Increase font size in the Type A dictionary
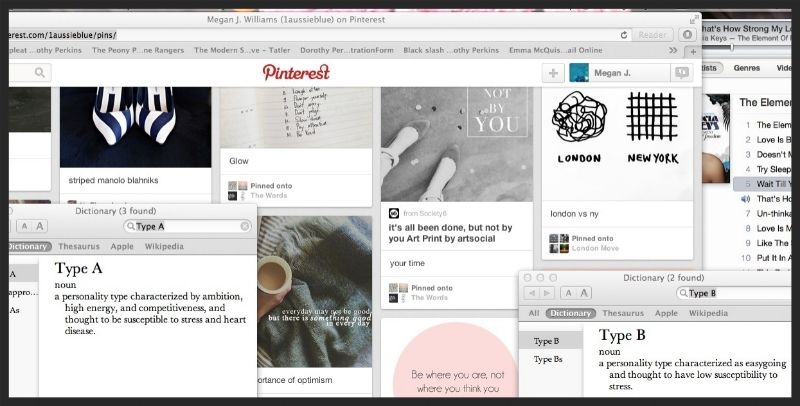The width and height of the screenshot is (800, 406). pyautogui.click(x=39, y=226)
